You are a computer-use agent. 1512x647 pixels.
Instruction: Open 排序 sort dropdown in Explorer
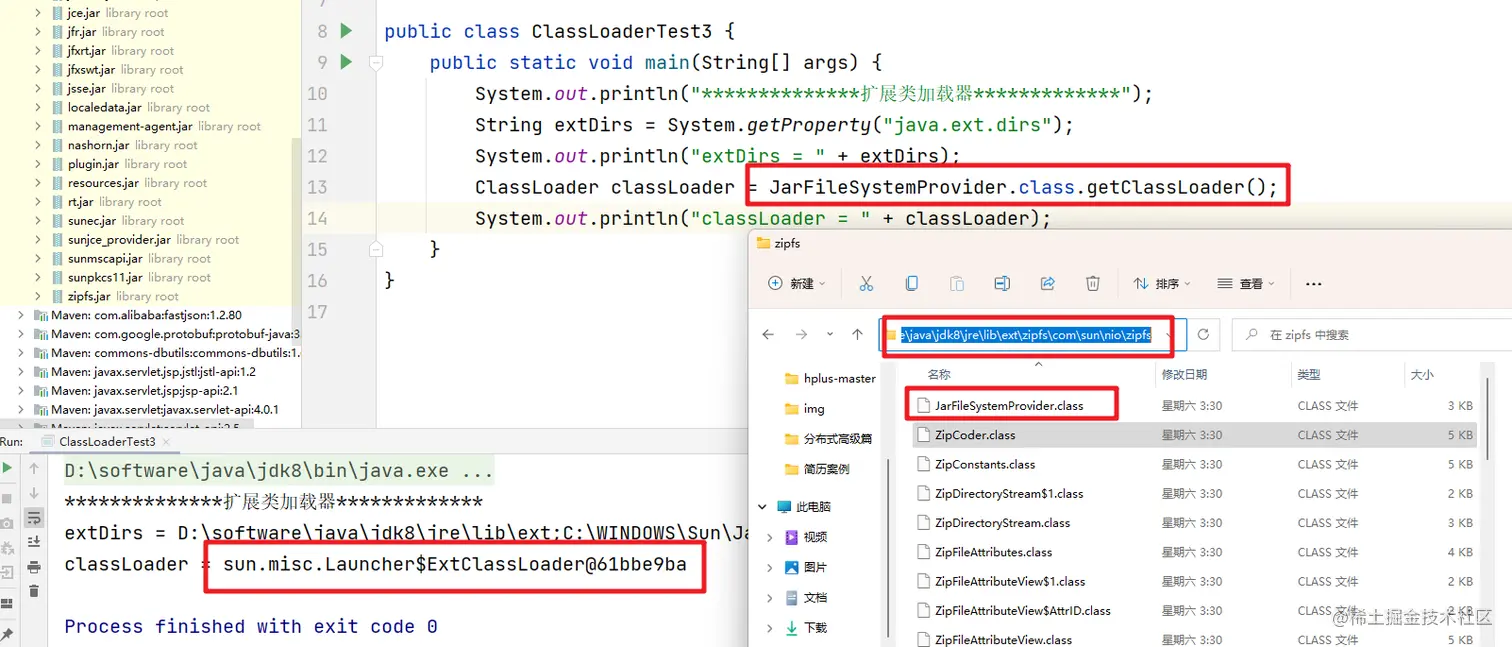click(x=1162, y=284)
